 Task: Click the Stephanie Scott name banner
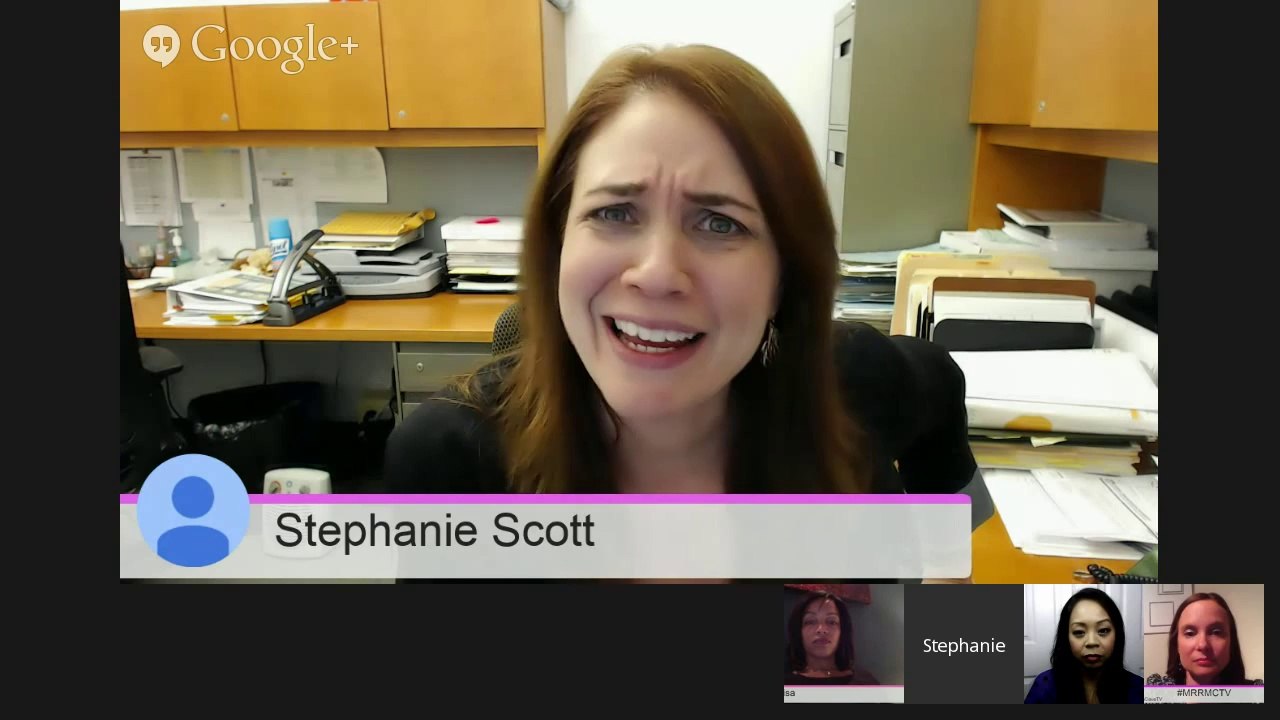[x=545, y=536]
